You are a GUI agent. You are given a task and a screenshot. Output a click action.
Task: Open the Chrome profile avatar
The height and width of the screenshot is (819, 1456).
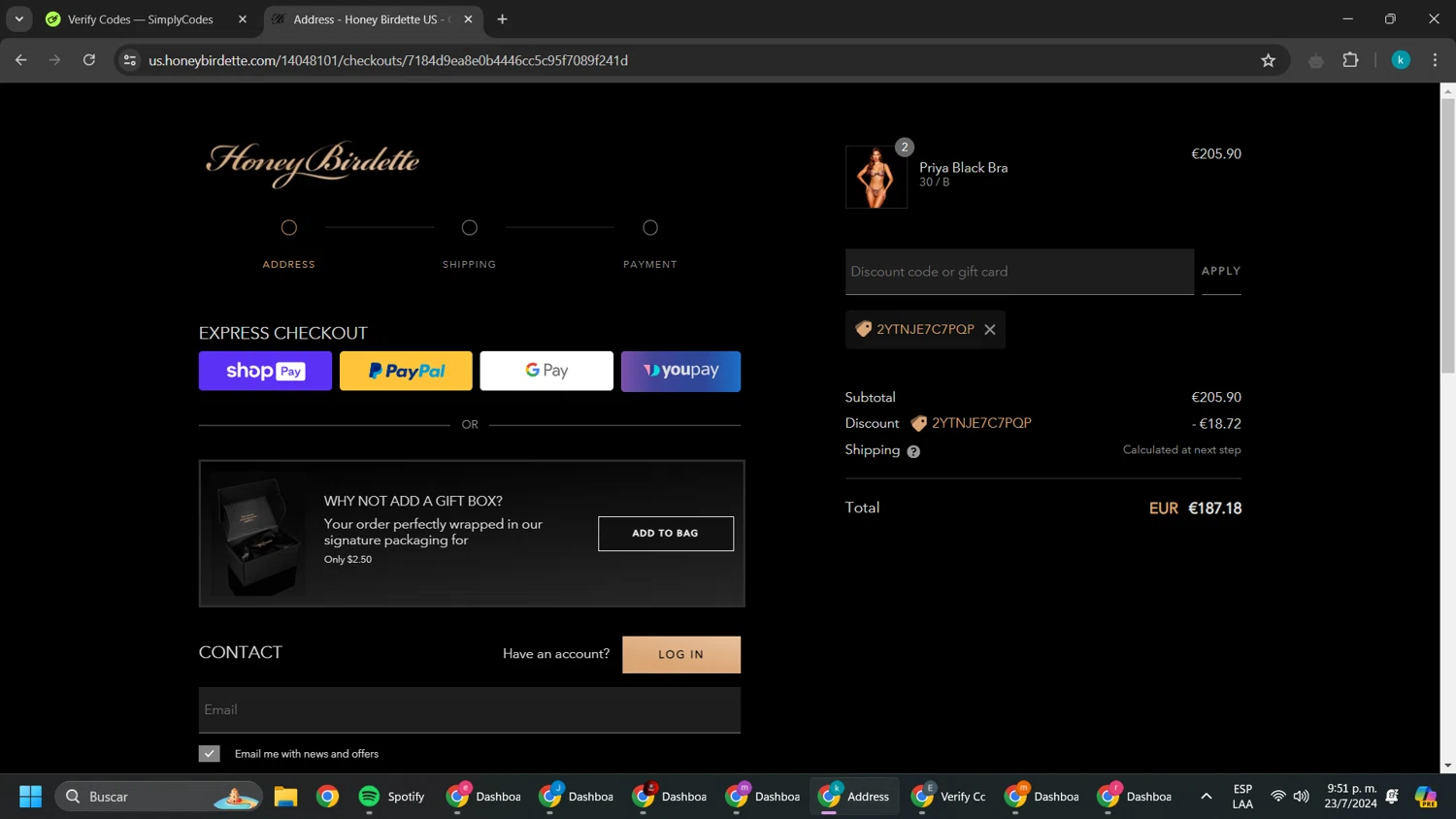point(1401,60)
